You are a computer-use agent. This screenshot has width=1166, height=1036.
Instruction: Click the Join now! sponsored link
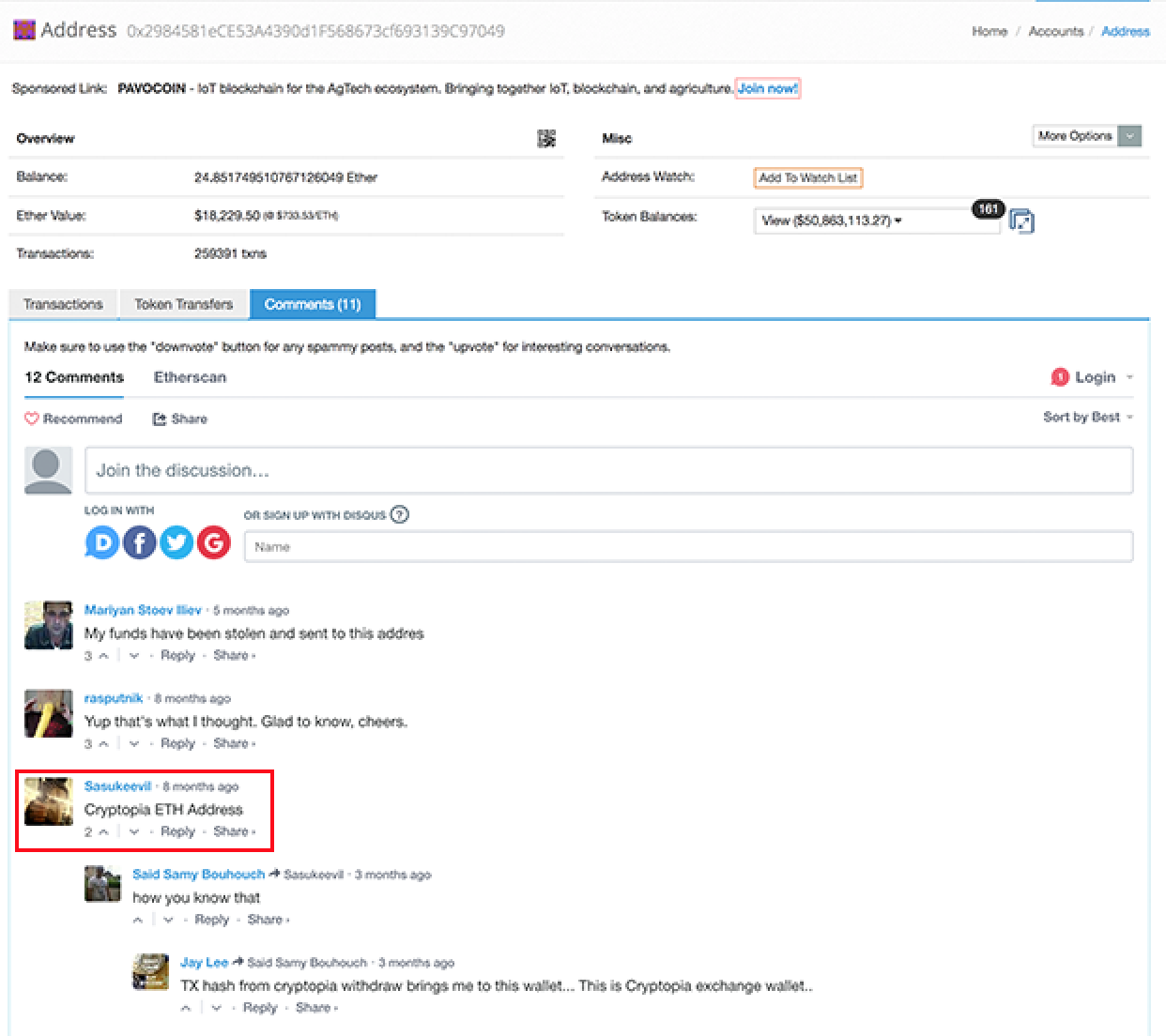point(767,88)
